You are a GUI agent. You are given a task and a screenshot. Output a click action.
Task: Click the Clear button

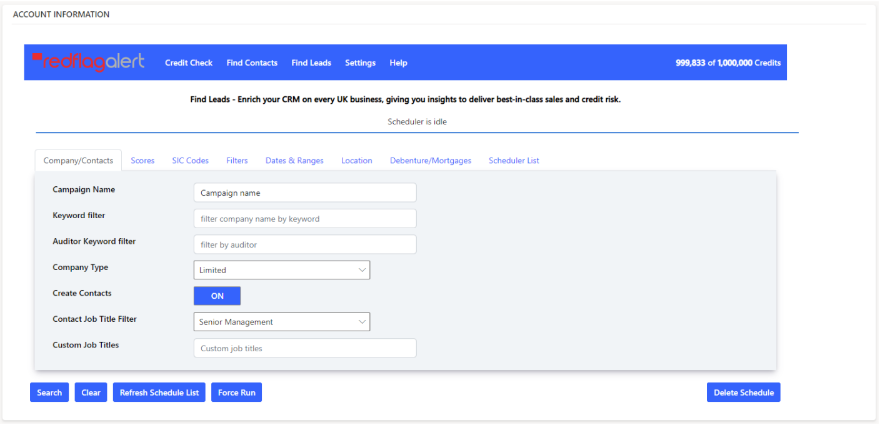(91, 393)
